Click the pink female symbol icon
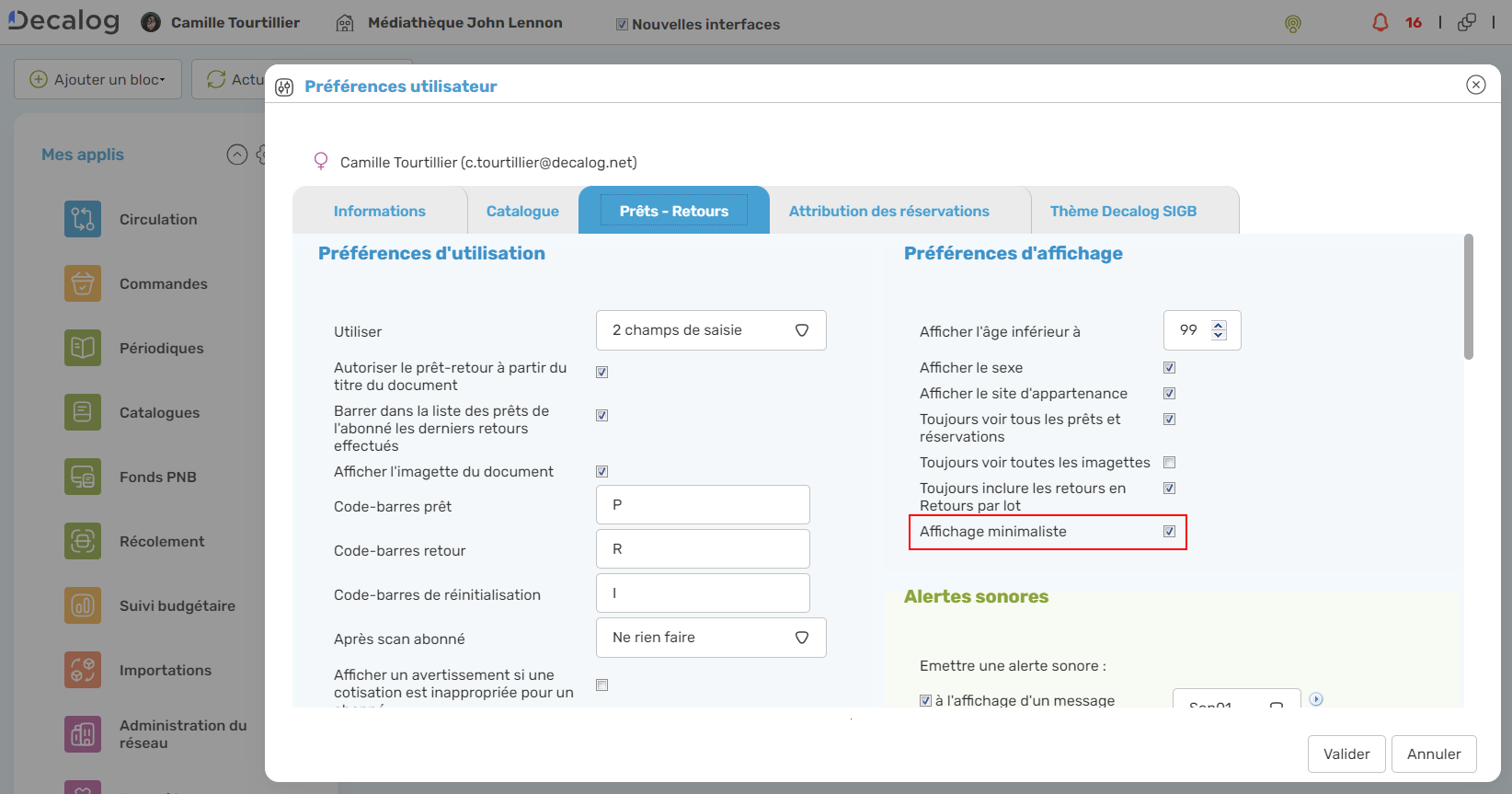 [321, 161]
